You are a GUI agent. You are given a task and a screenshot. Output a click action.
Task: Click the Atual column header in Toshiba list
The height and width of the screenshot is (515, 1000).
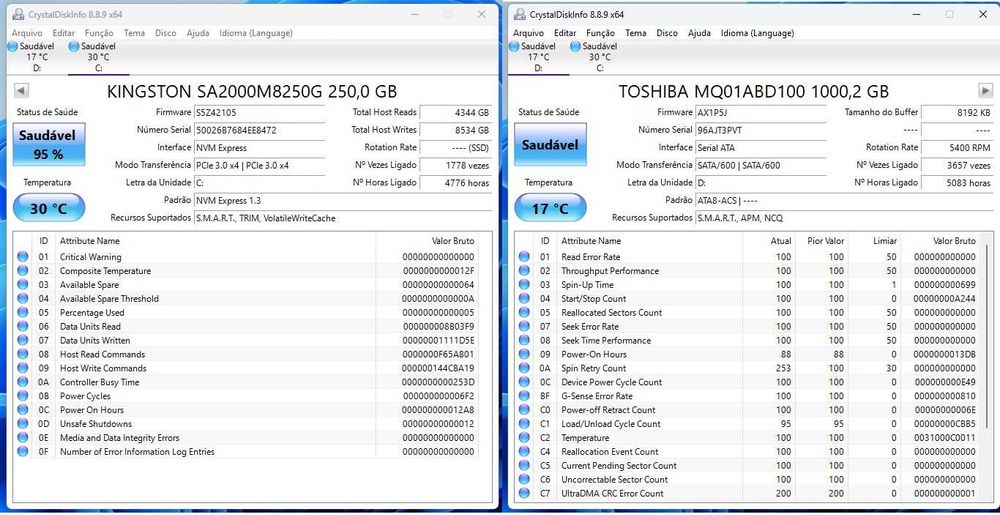(769, 241)
